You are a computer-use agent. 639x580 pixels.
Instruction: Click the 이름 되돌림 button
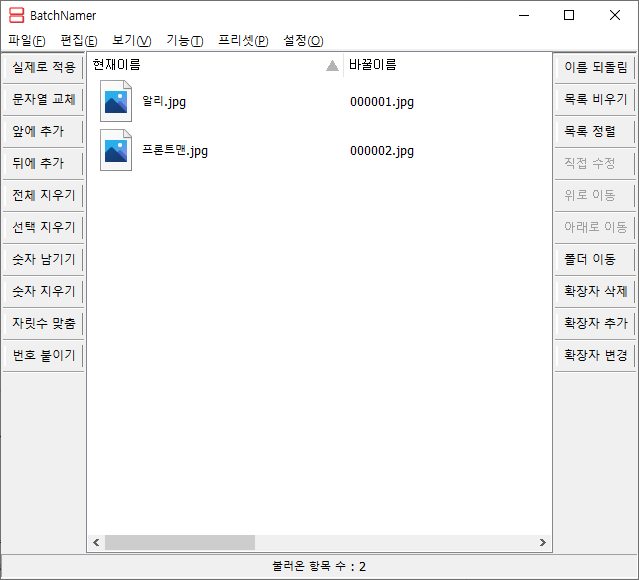595,67
